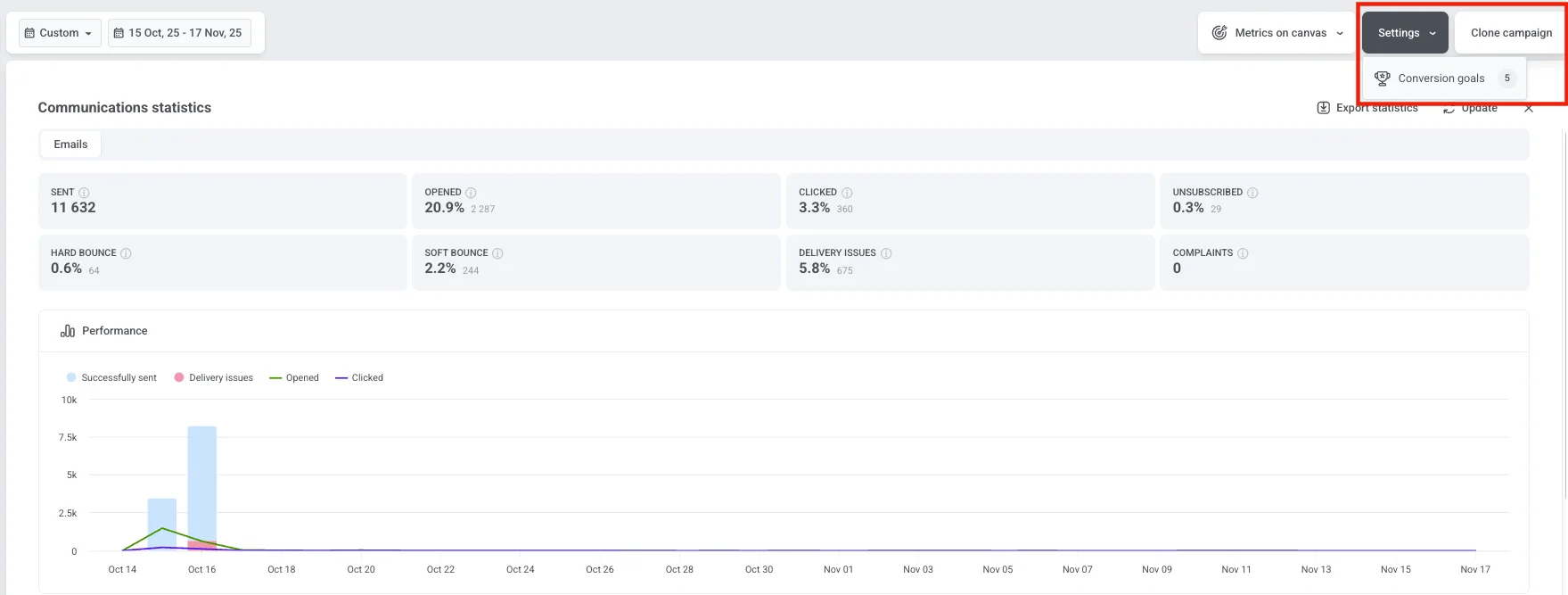Hide the Clicked line in chart legend

pyautogui.click(x=359, y=378)
